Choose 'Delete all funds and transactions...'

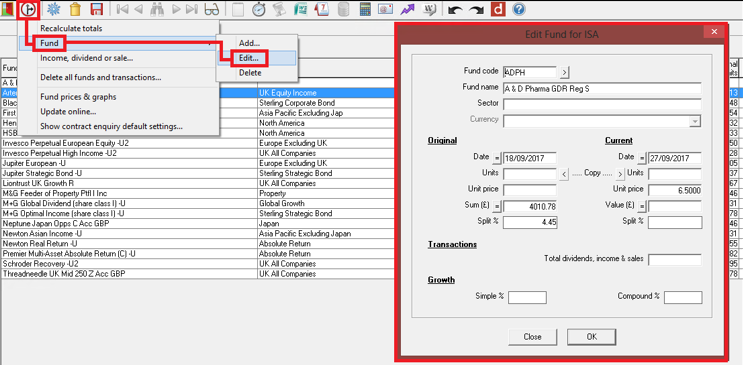pyautogui.click(x=118, y=77)
